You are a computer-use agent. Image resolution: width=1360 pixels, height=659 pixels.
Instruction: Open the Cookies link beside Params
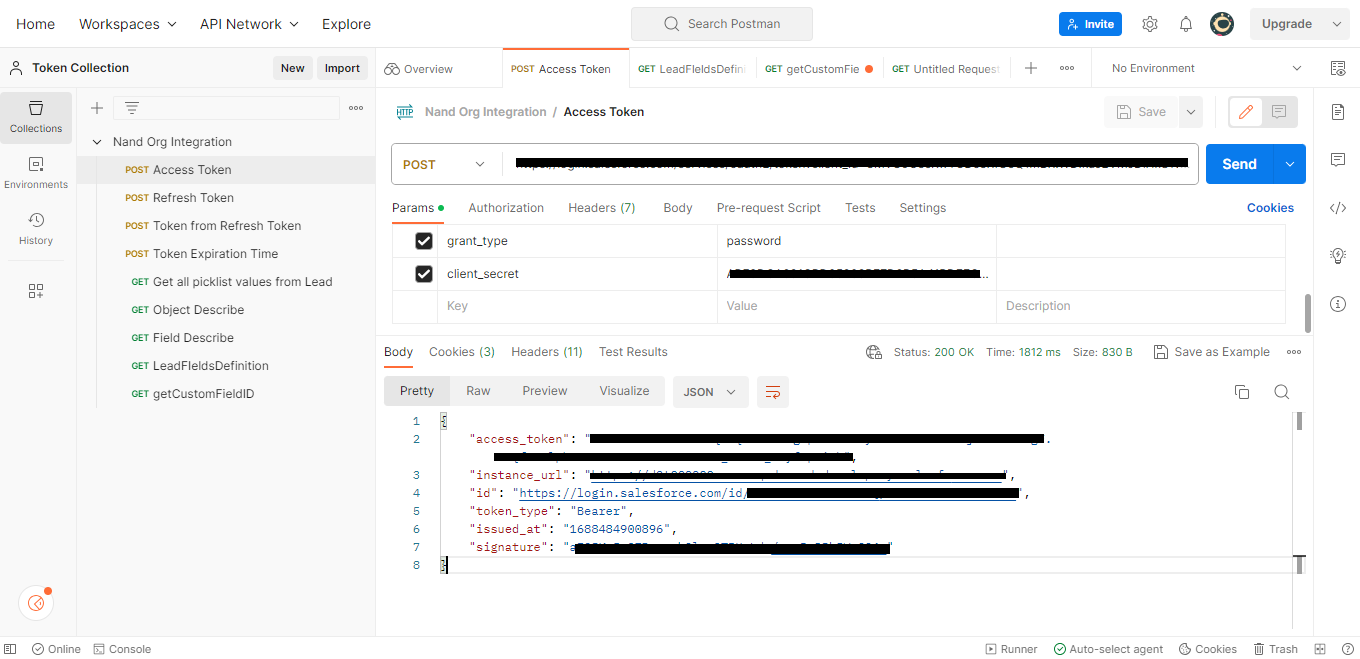[1270, 208]
